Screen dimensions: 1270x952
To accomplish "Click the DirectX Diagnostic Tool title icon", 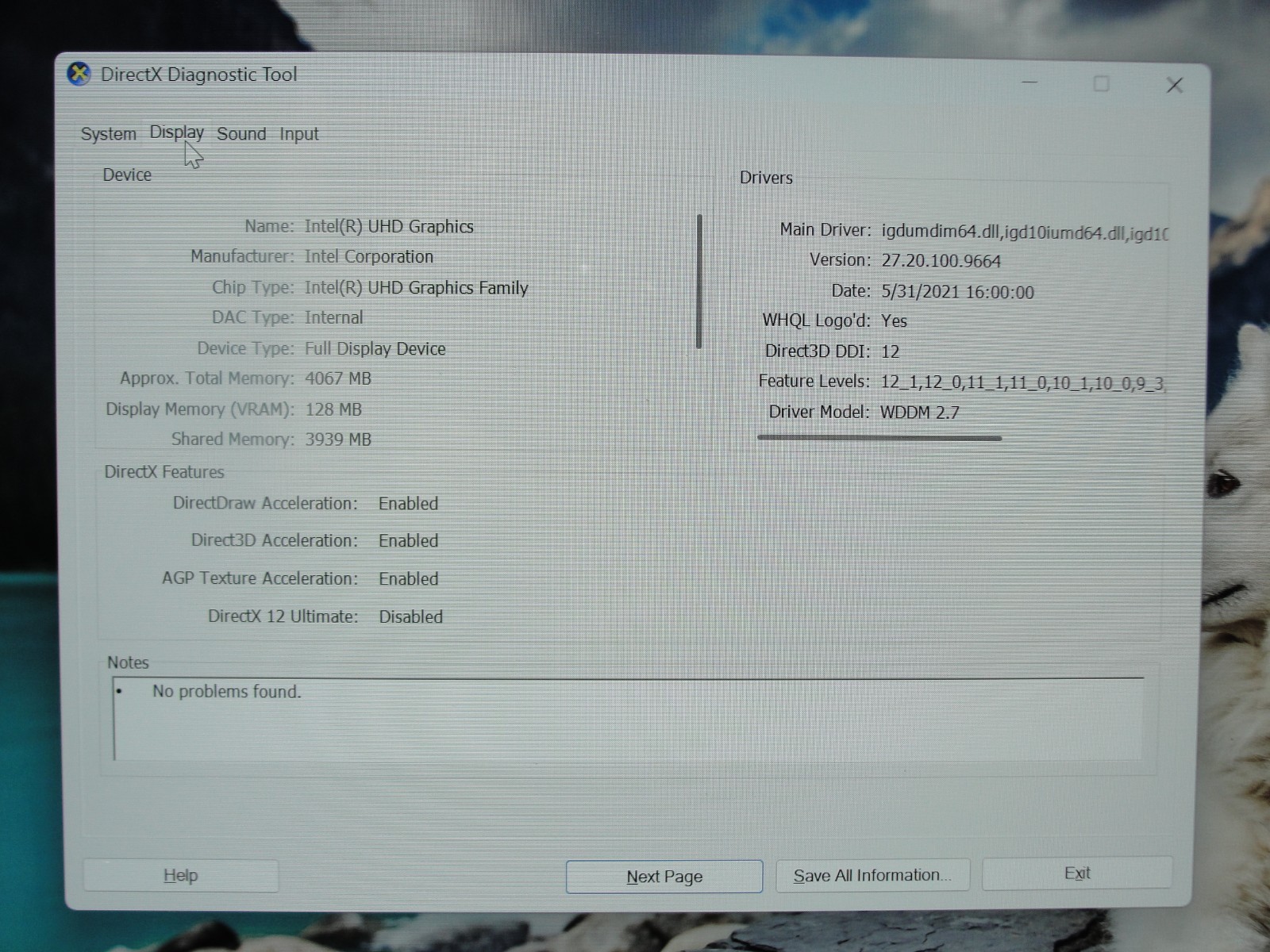I will (x=79, y=75).
